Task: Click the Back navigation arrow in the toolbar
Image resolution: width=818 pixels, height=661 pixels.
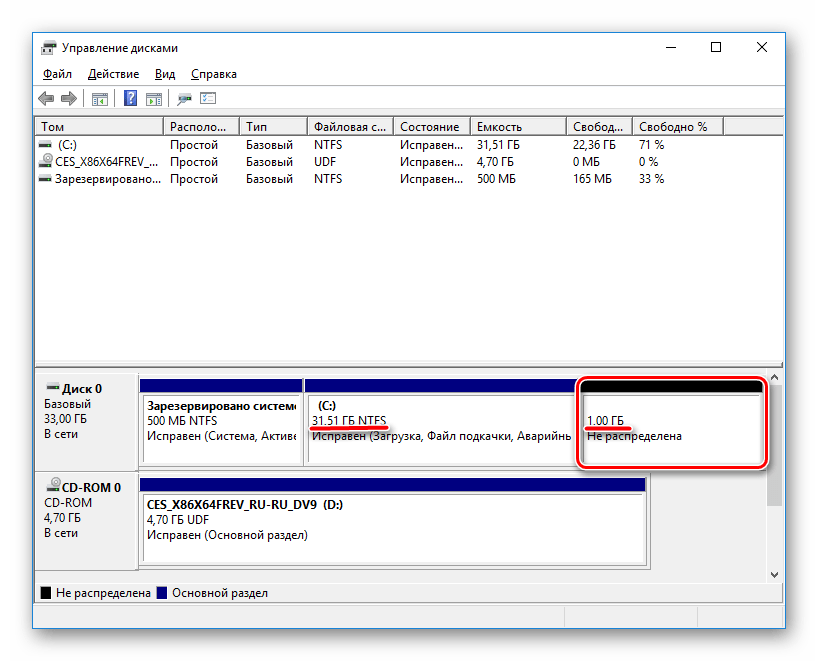Action: pos(45,98)
